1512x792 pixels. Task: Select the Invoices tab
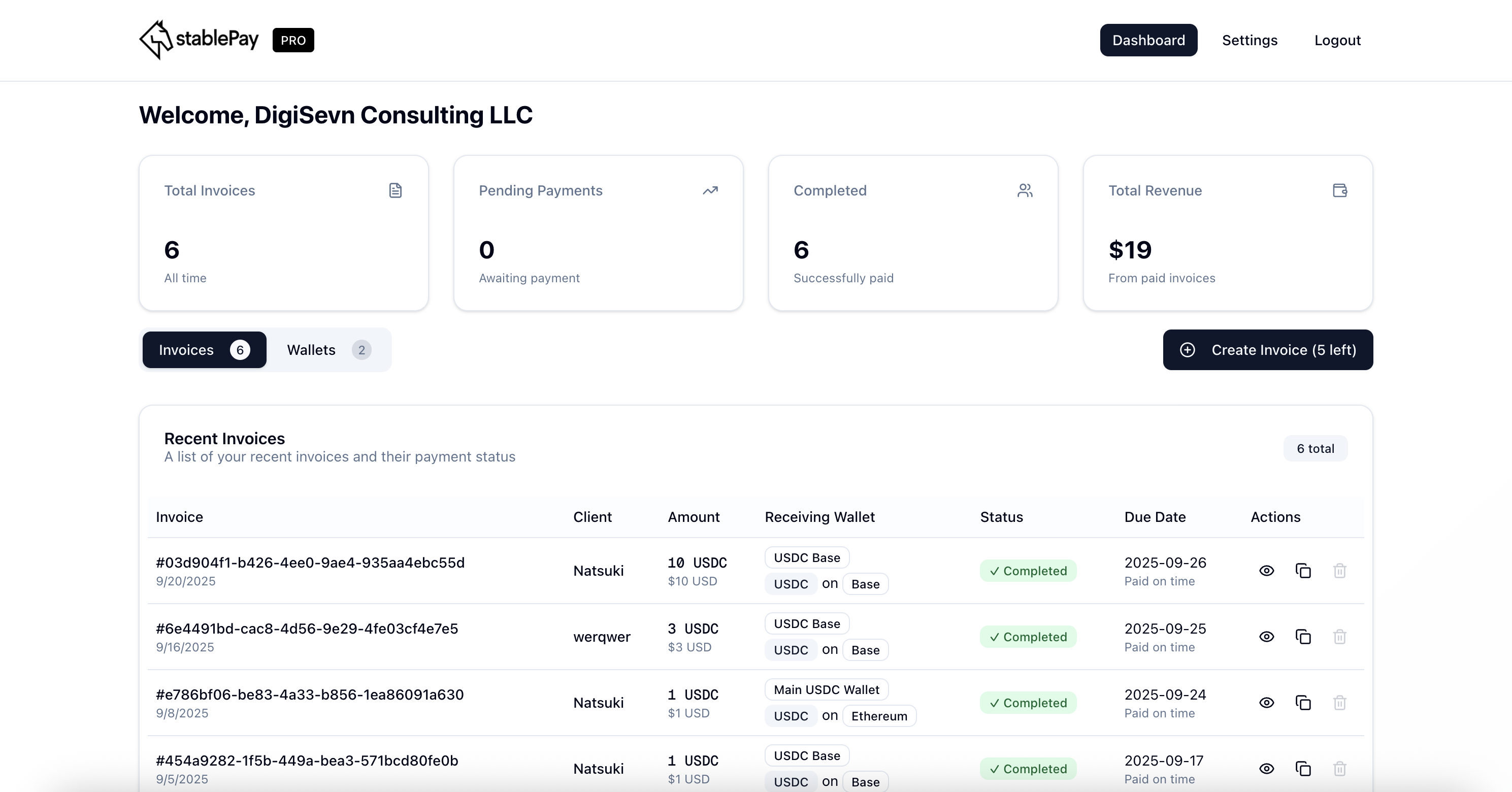[204, 350]
